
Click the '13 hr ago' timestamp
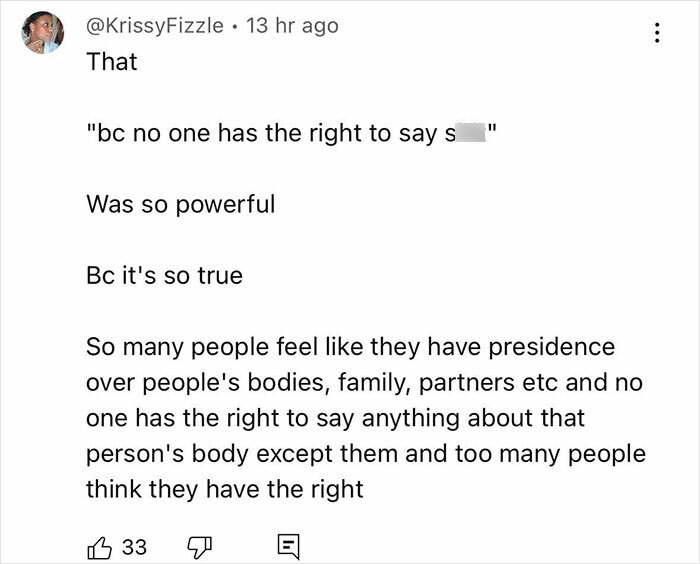(x=291, y=26)
